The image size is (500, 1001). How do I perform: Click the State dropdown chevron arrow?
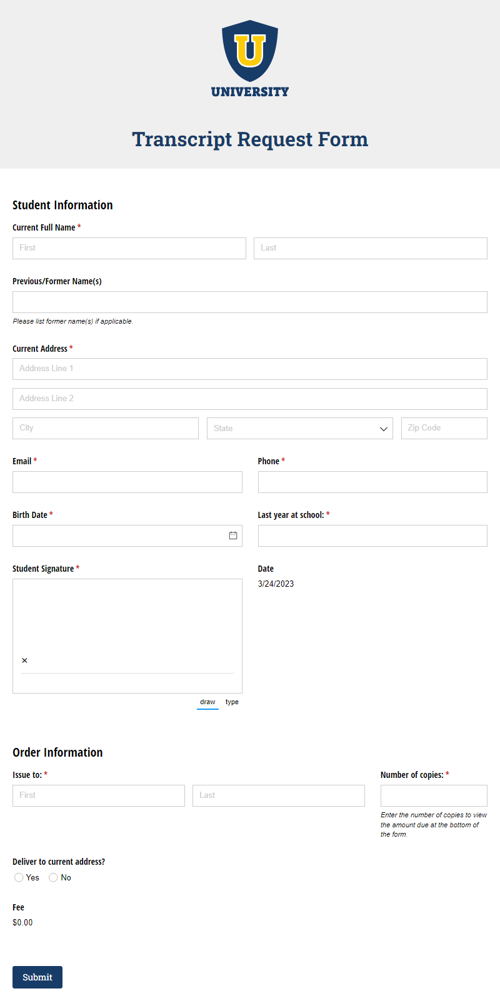point(384,429)
